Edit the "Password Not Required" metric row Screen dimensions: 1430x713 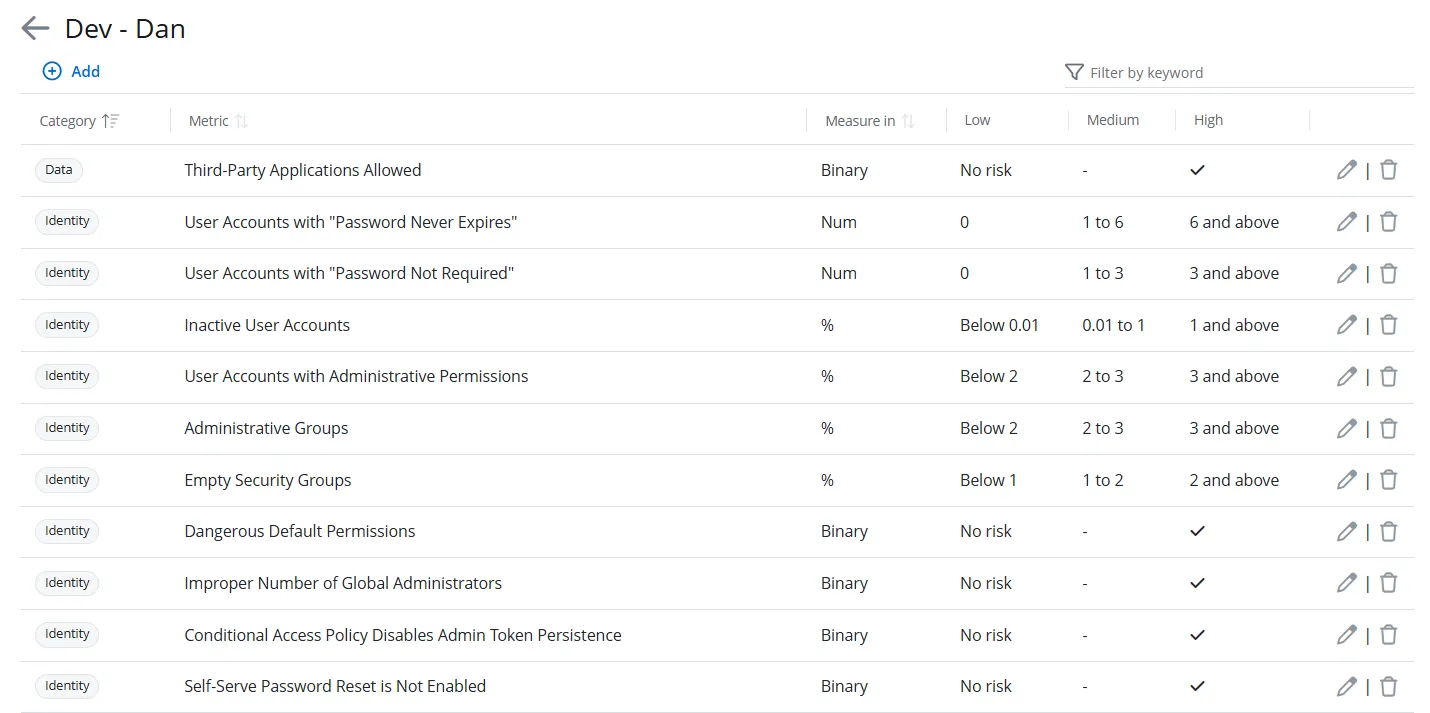click(x=1347, y=273)
